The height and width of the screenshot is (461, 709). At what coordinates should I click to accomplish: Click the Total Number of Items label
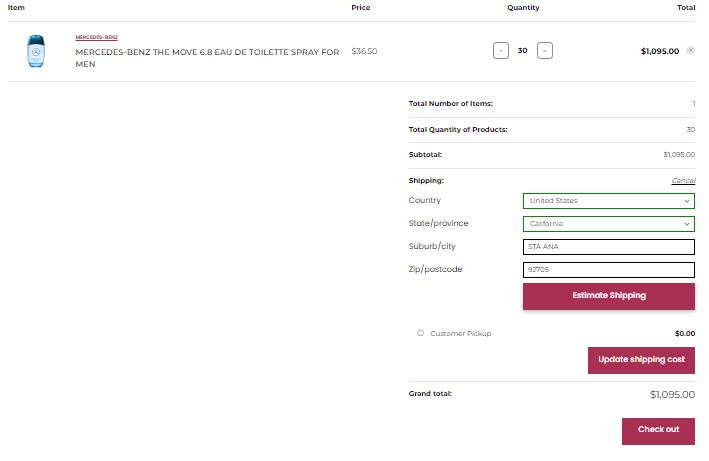pos(450,103)
